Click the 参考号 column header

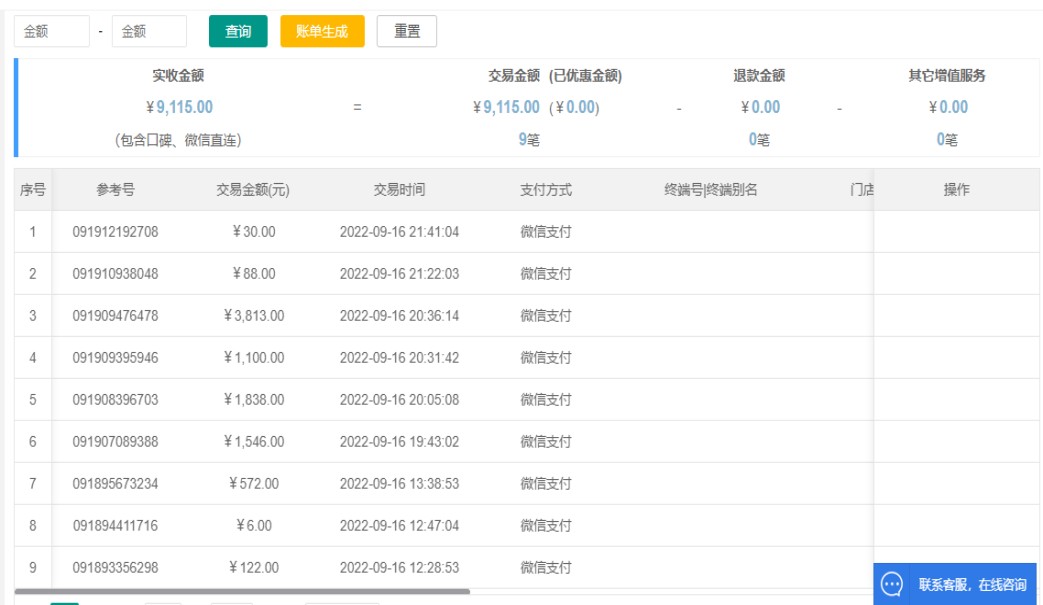tap(115, 190)
